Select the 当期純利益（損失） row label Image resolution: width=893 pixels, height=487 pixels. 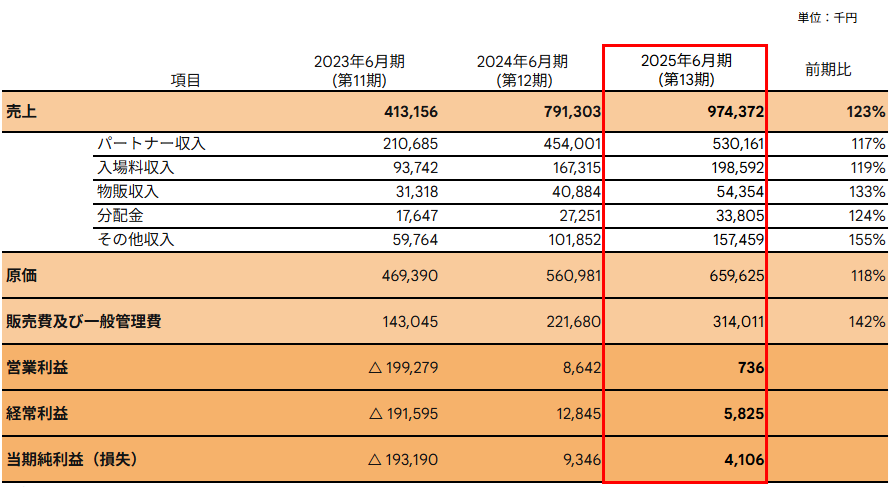70,459
